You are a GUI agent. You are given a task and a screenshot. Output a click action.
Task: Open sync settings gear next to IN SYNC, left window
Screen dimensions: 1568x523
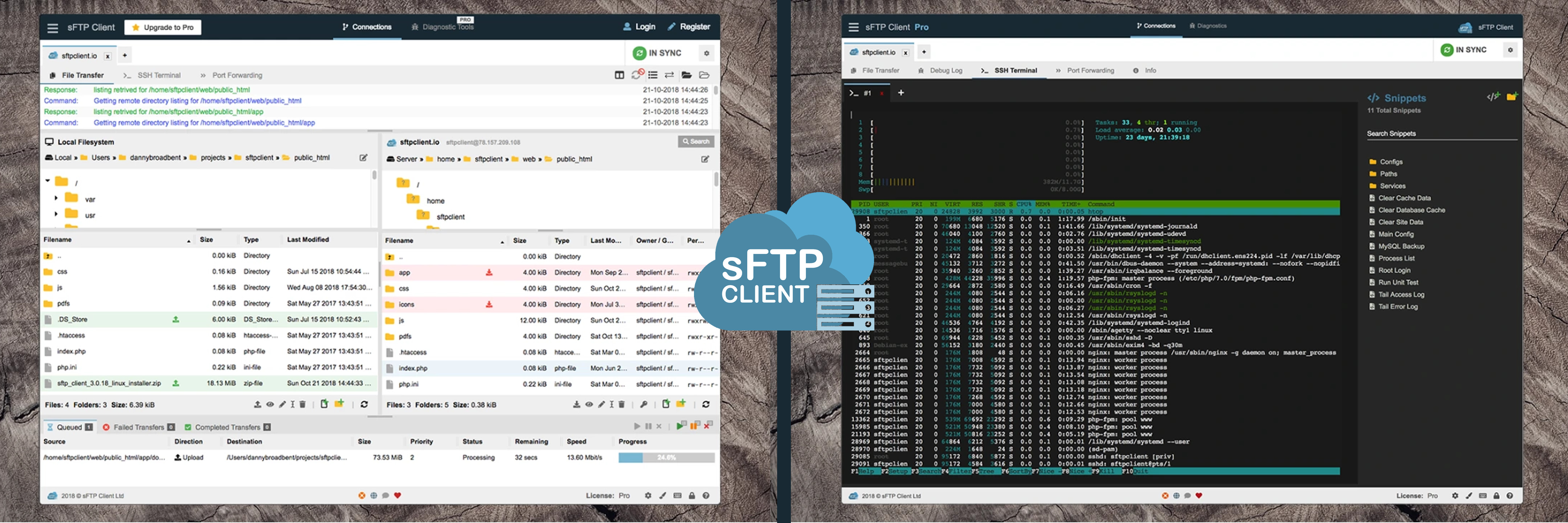(x=706, y=54)
